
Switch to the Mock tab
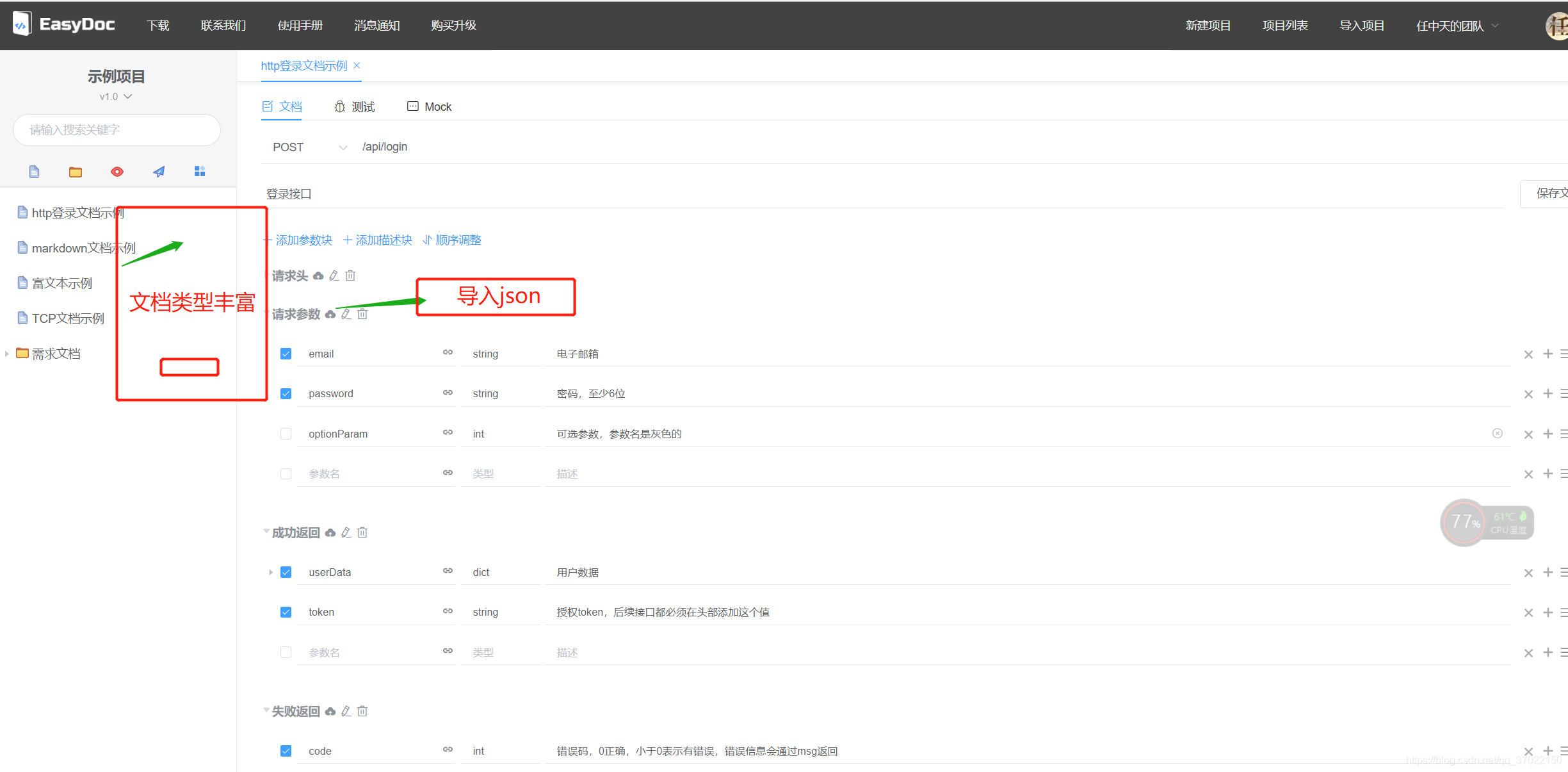click(x=430, y=107)
